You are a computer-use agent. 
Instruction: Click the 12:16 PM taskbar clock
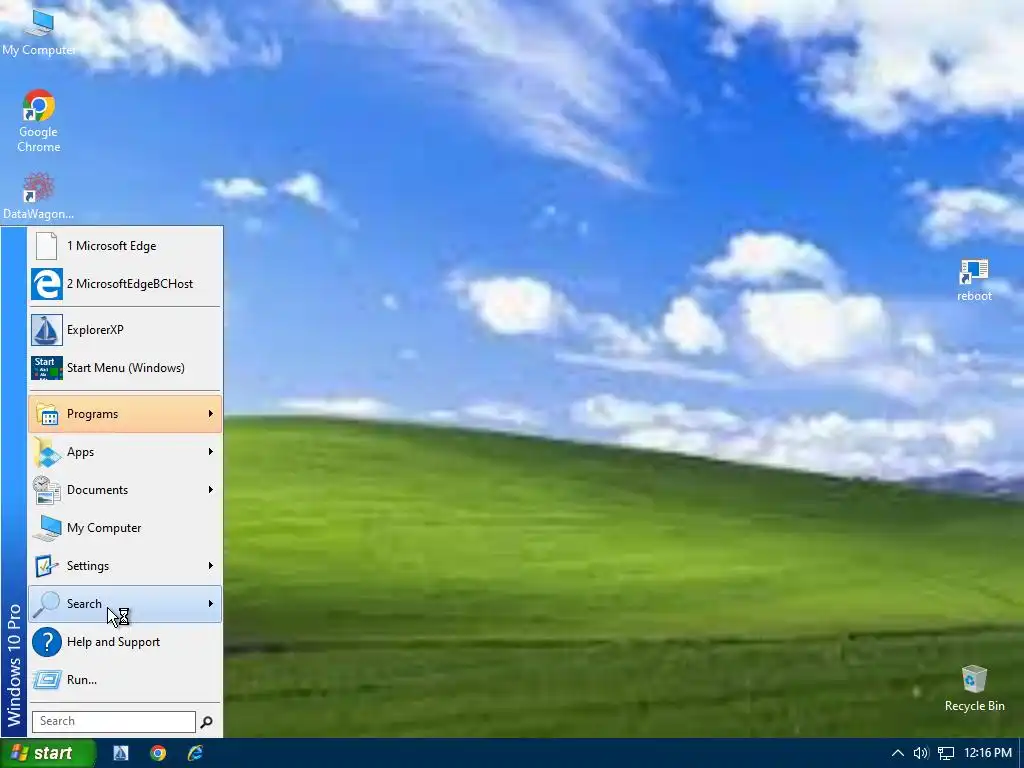[987, 753]
